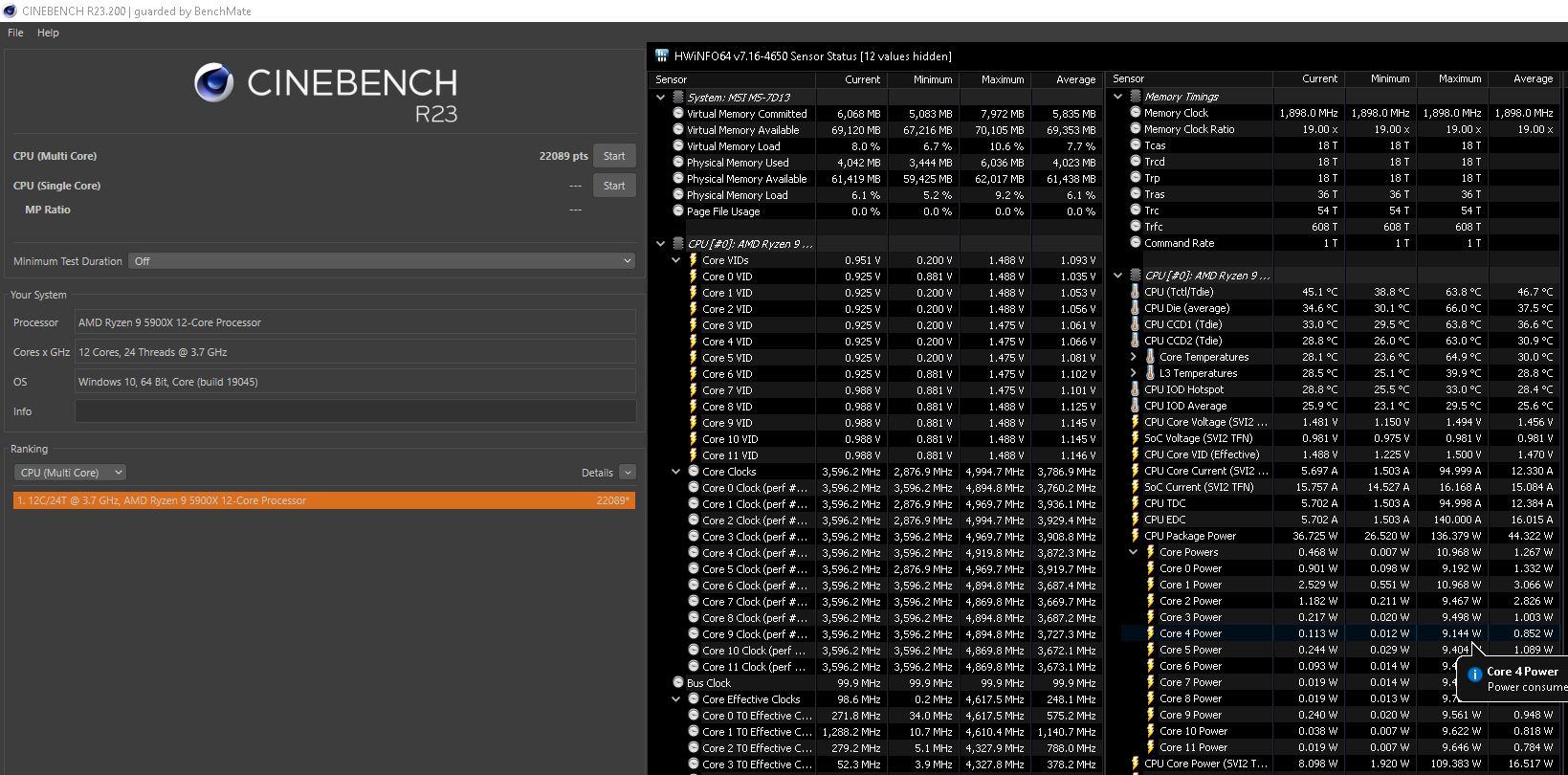1568x775 pixels.
Task: Click the Core 2 T0 Effective Clock row
Action: coord(877,748)
